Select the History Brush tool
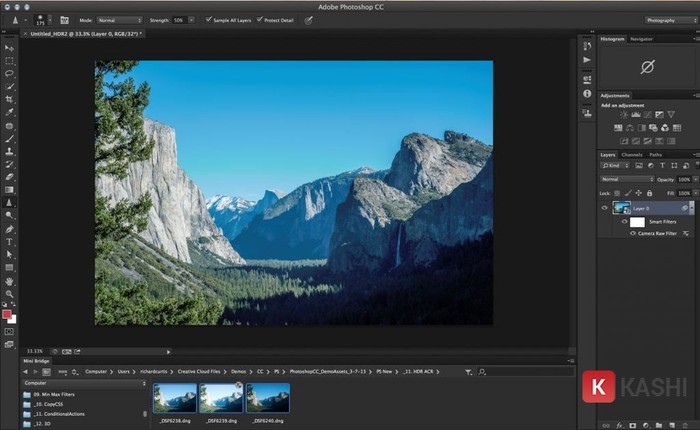This screenshot has height=430, width=700. [x=9, y=164]
